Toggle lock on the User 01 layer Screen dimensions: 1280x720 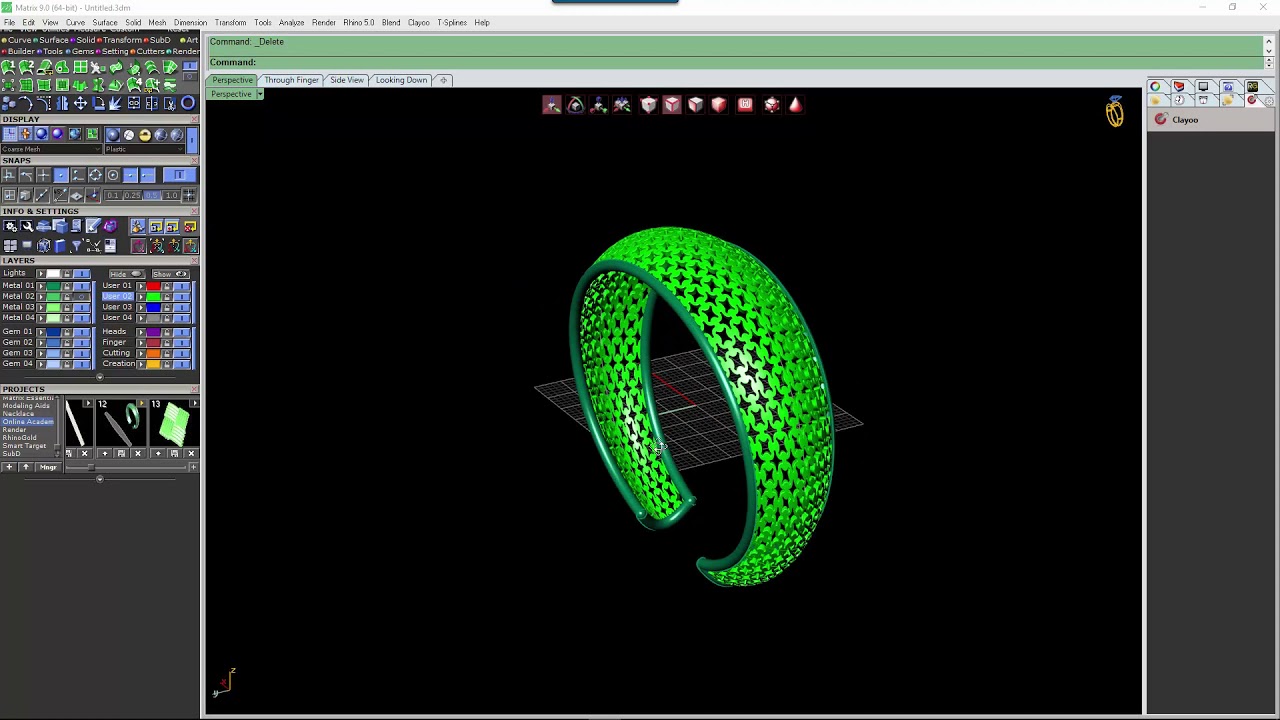click(167, 286)
